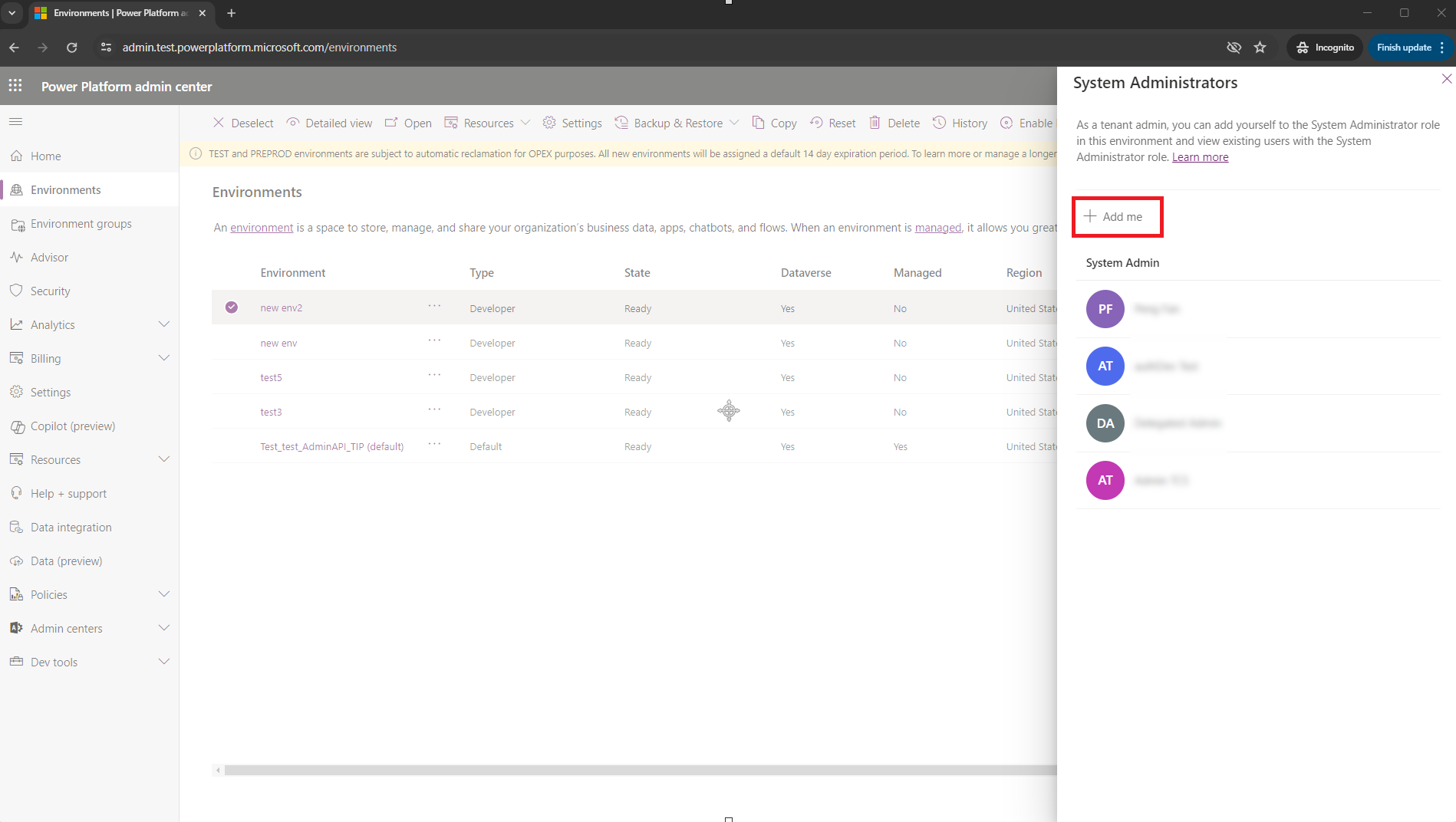The width and height of the screenshot is (1456, 822).
Task: Expand the Dev tools section chevron
Action: tap(163, 662)
